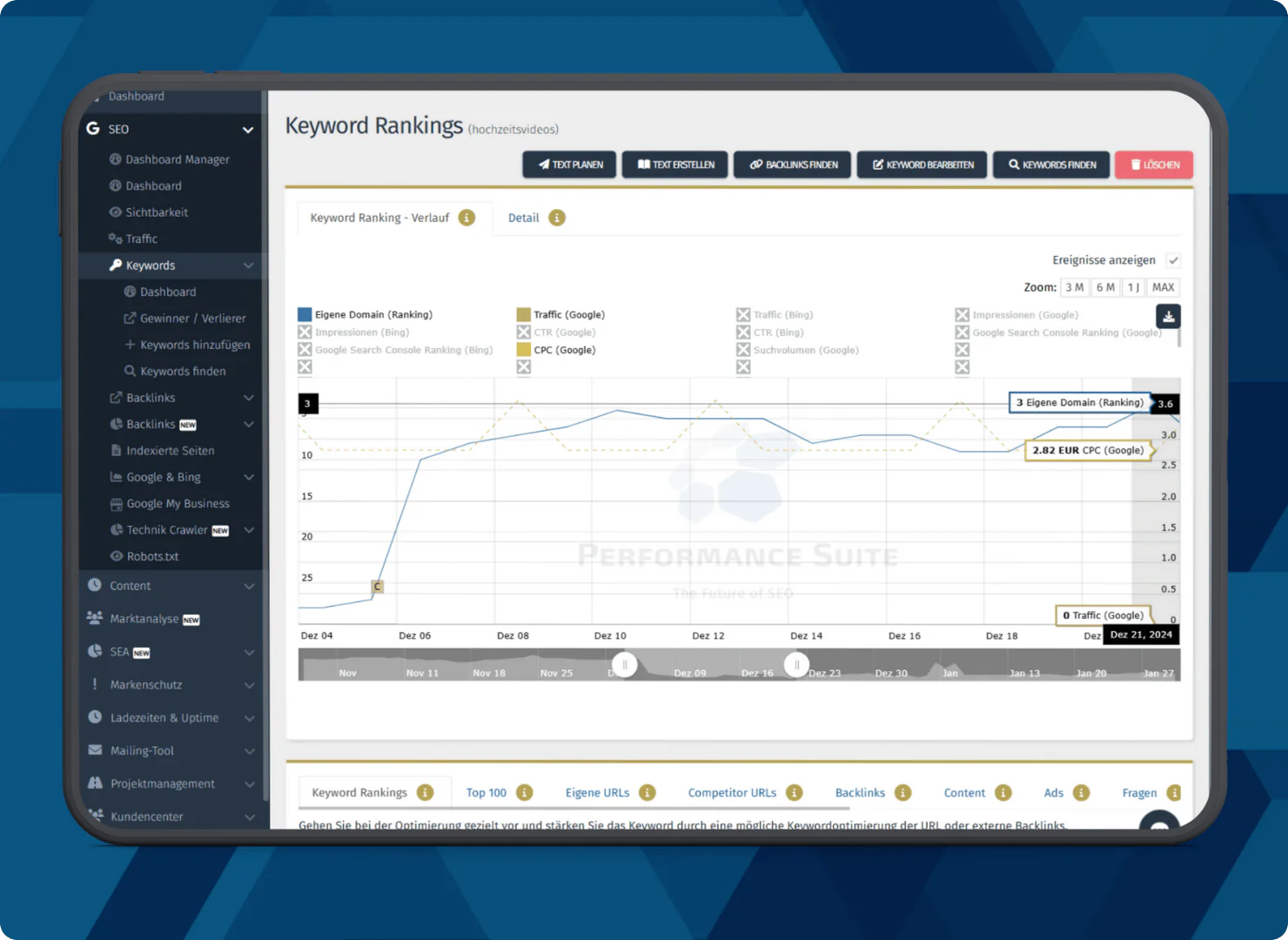This screenshot has width=1288, height=940.
Task: Enable Traffic (Bing) legend series
Action: tap(743, 315)
